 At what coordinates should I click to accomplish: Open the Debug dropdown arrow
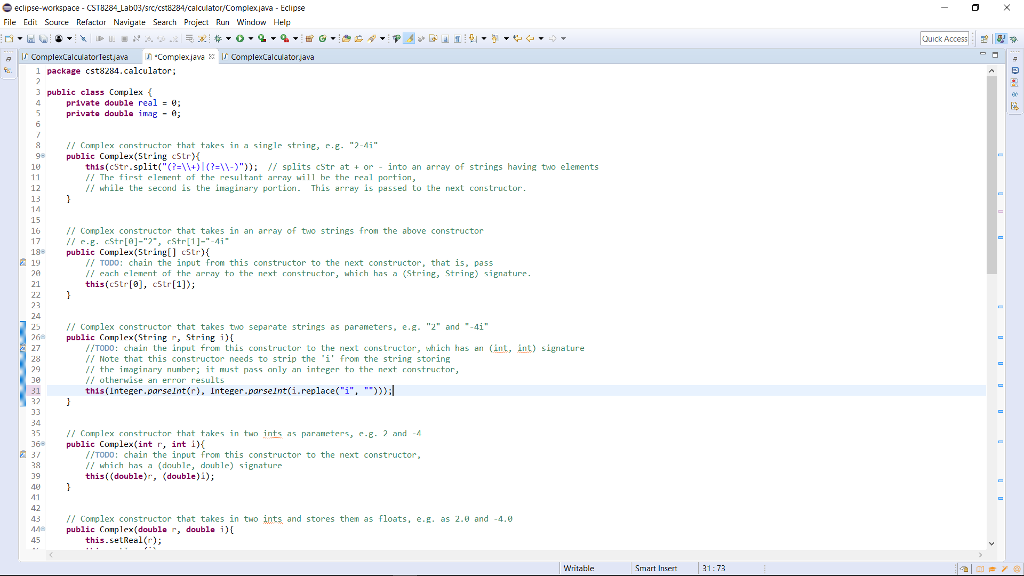pos(229,37)
